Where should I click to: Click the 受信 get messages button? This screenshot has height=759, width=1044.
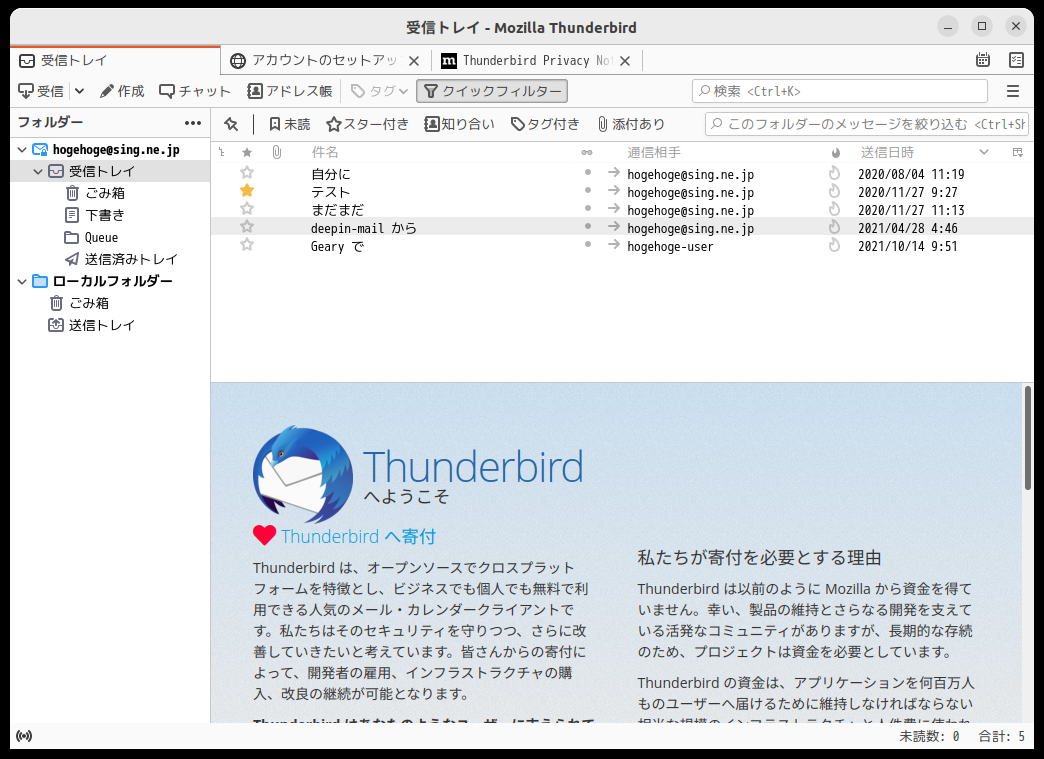(41, 91)
